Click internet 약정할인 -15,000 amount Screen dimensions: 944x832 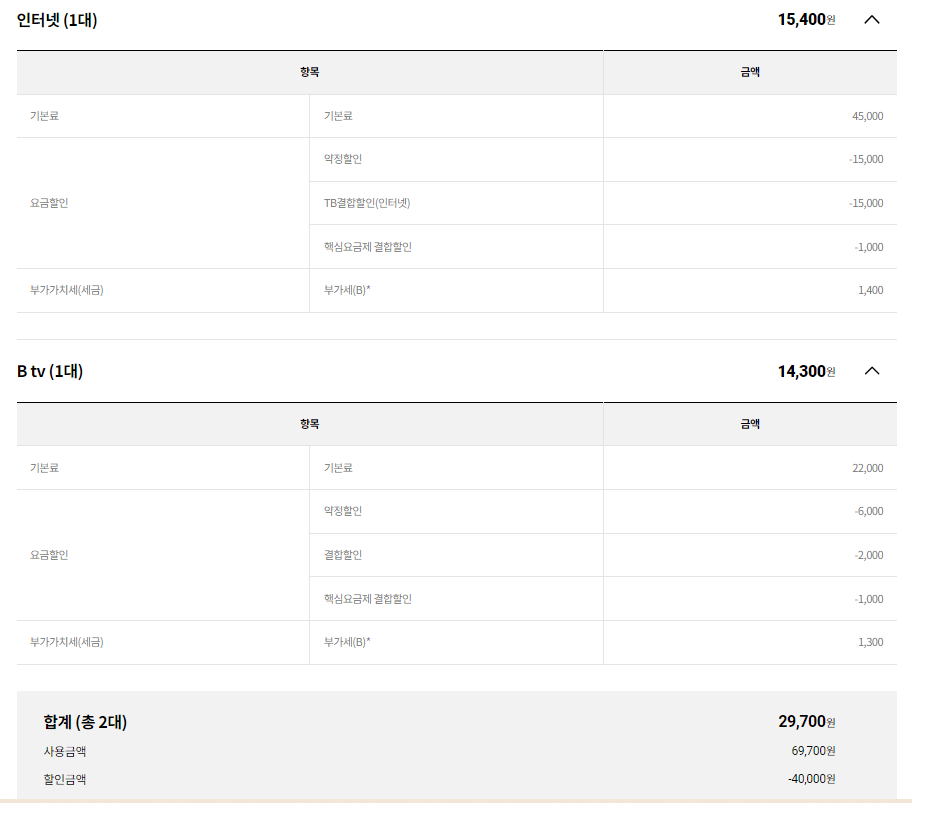[866, 160]
